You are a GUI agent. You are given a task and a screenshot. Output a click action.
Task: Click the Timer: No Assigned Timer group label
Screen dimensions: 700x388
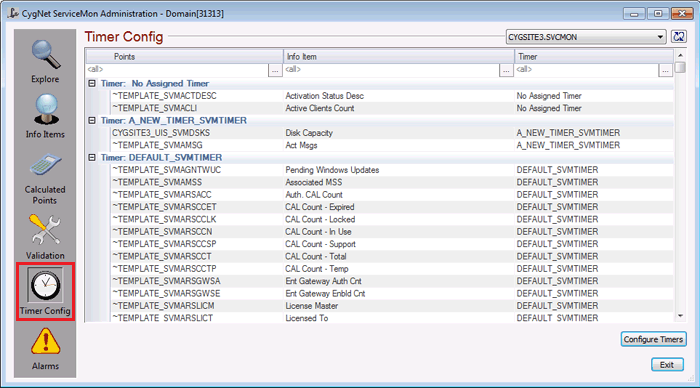pos(155,83)
